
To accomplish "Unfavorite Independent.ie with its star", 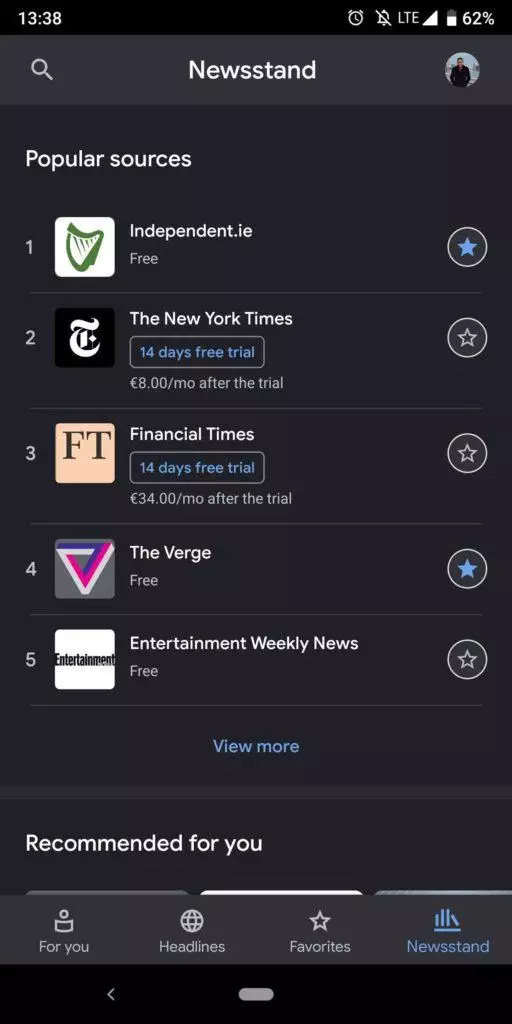I will click(x=467, y=247).
